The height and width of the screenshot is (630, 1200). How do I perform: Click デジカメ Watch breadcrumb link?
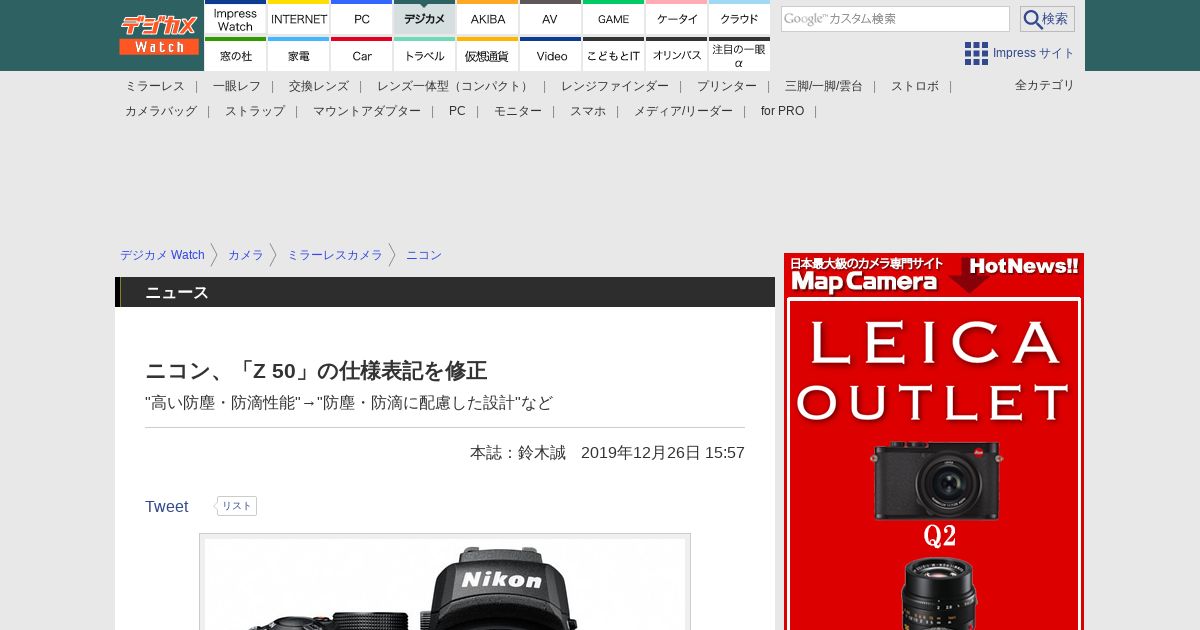coord(162,255)
